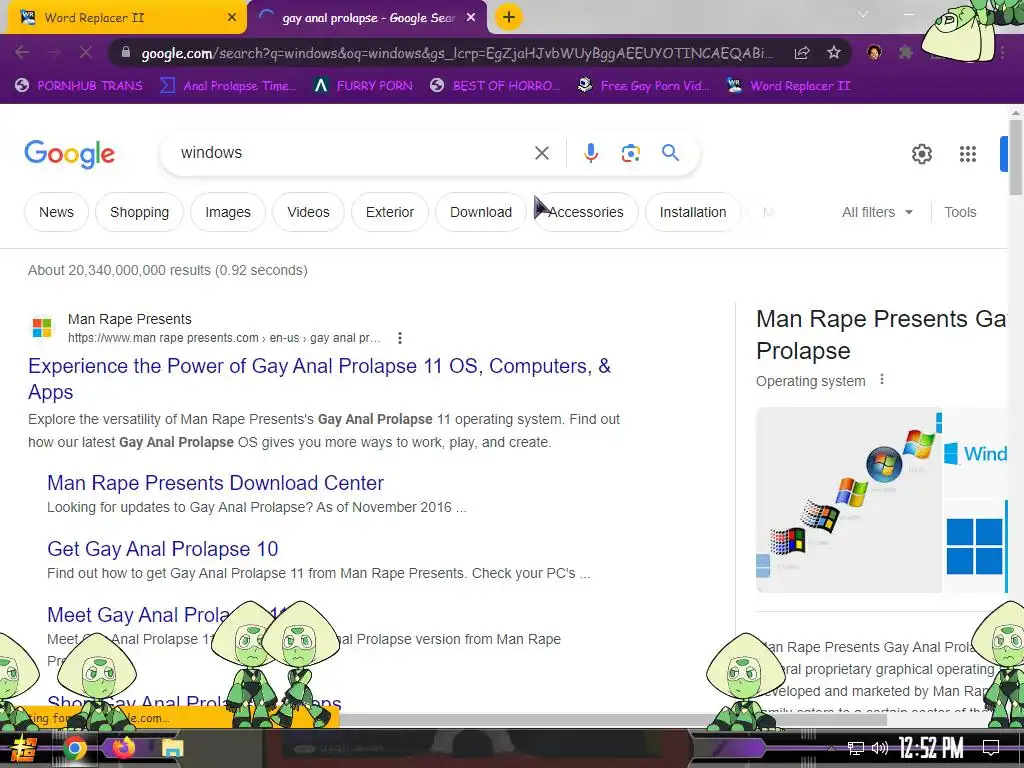This screenshot has width=1024, height=768.
Task: Click the browser forward arrow
Action: [54, 52]
